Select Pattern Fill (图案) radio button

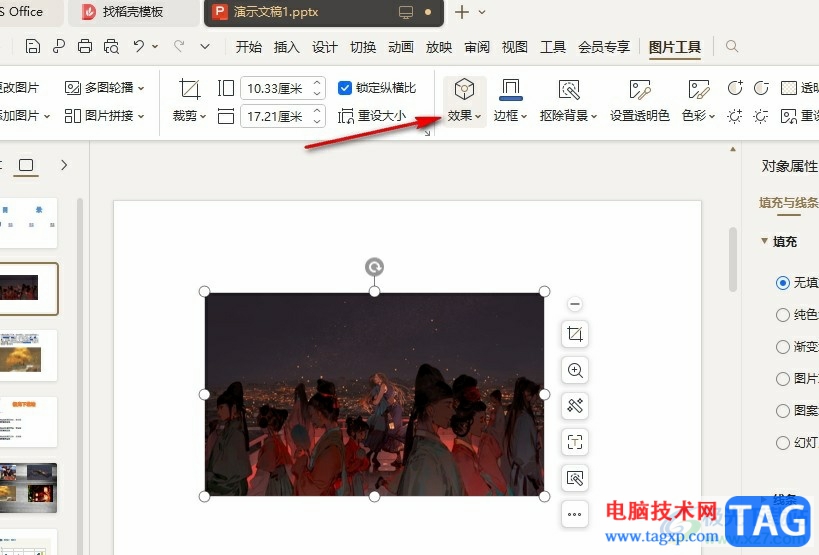(x=782, y=411)
